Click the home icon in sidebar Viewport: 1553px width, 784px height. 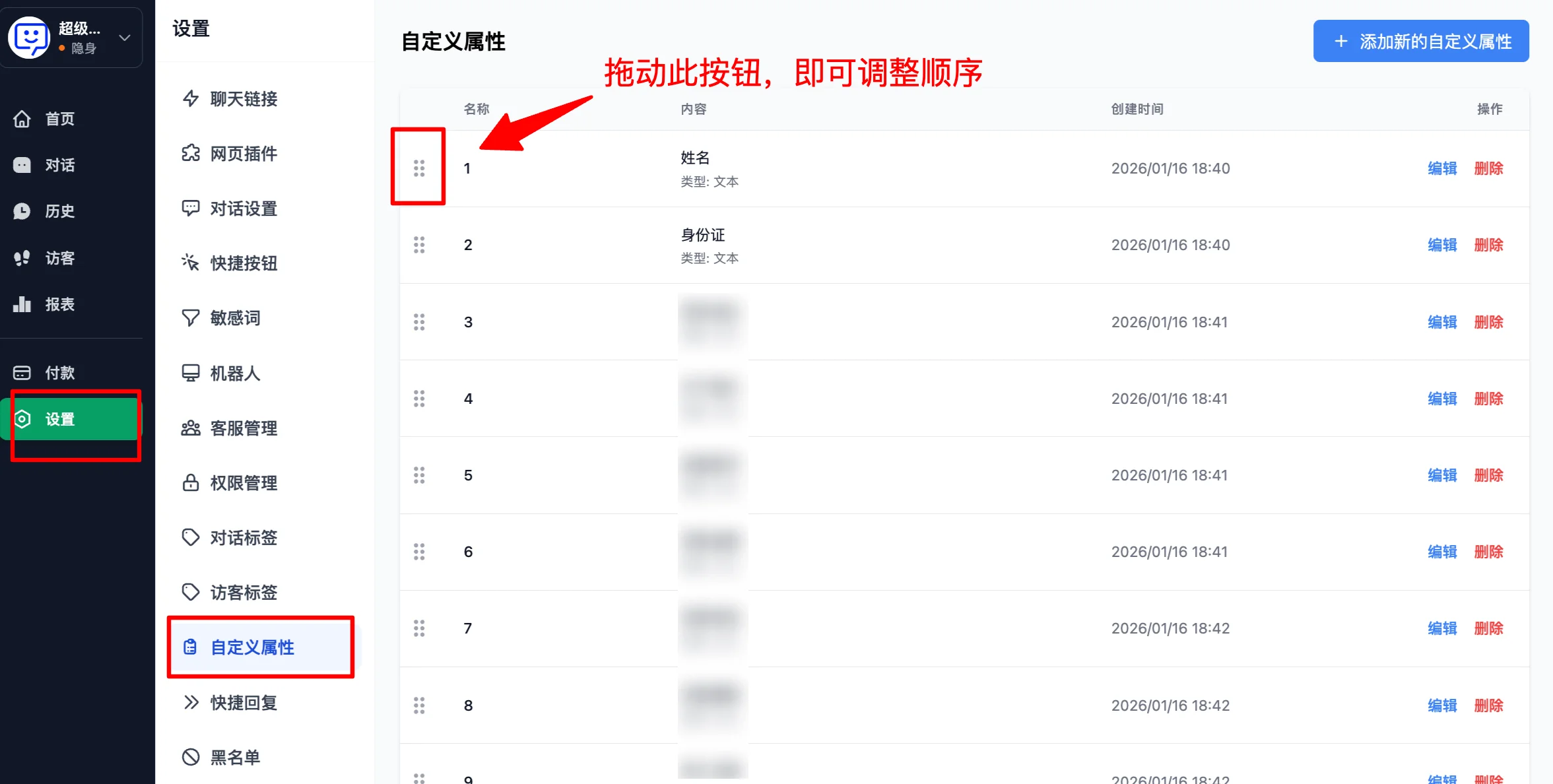click(x=22, y=119)
